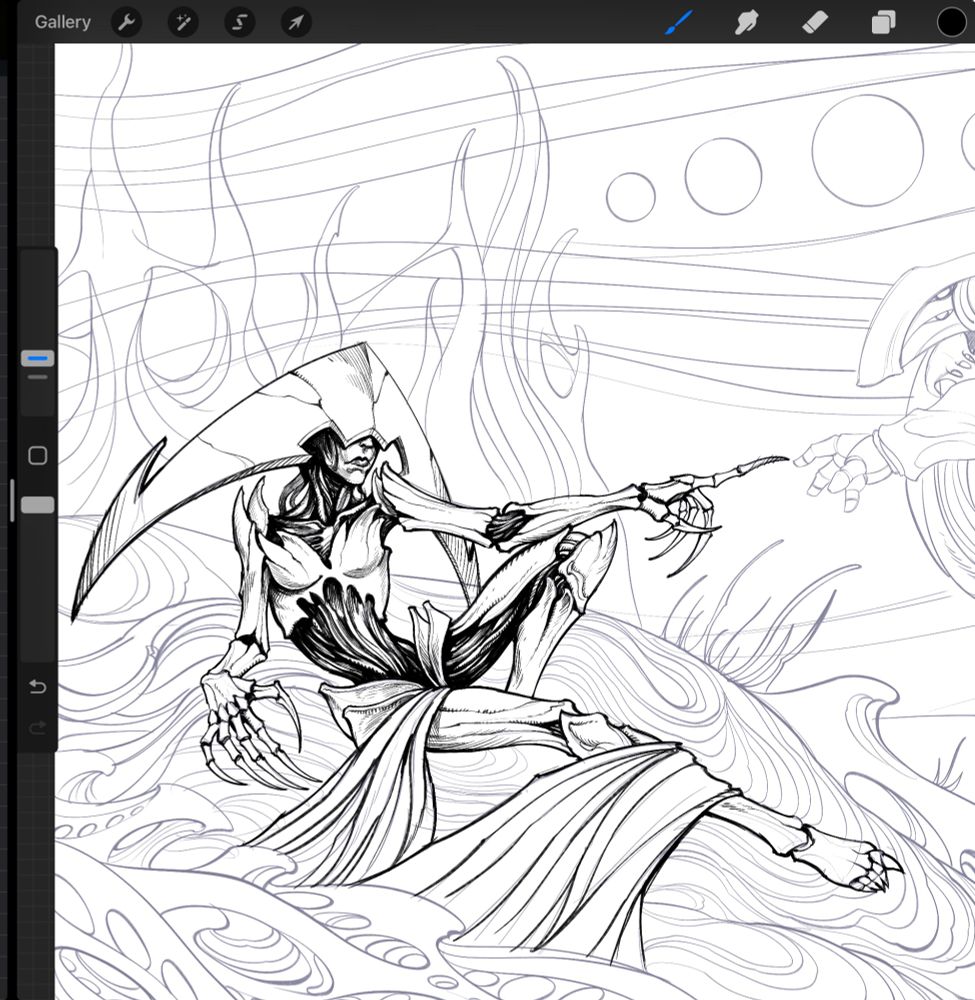Open the active color swatch
Screen dimensions: 975x1000
coord(951,23)
